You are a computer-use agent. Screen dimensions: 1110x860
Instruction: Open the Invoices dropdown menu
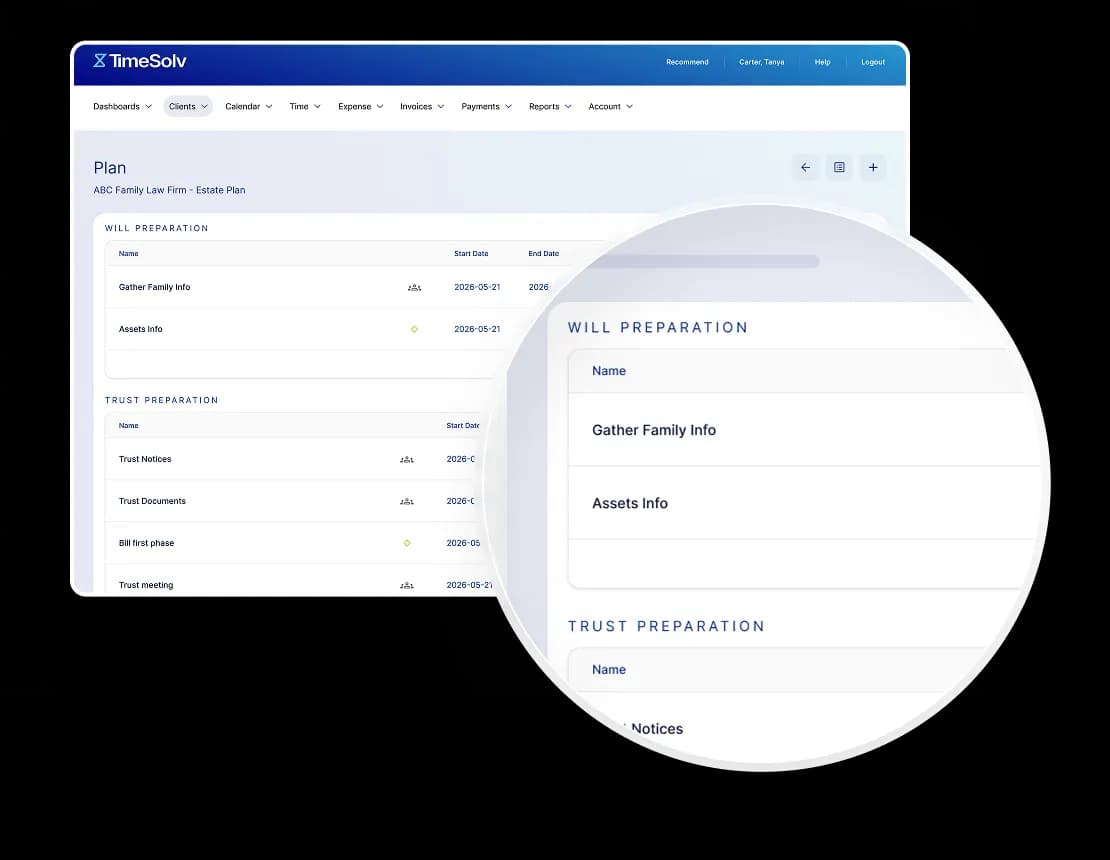click(421, 106)
